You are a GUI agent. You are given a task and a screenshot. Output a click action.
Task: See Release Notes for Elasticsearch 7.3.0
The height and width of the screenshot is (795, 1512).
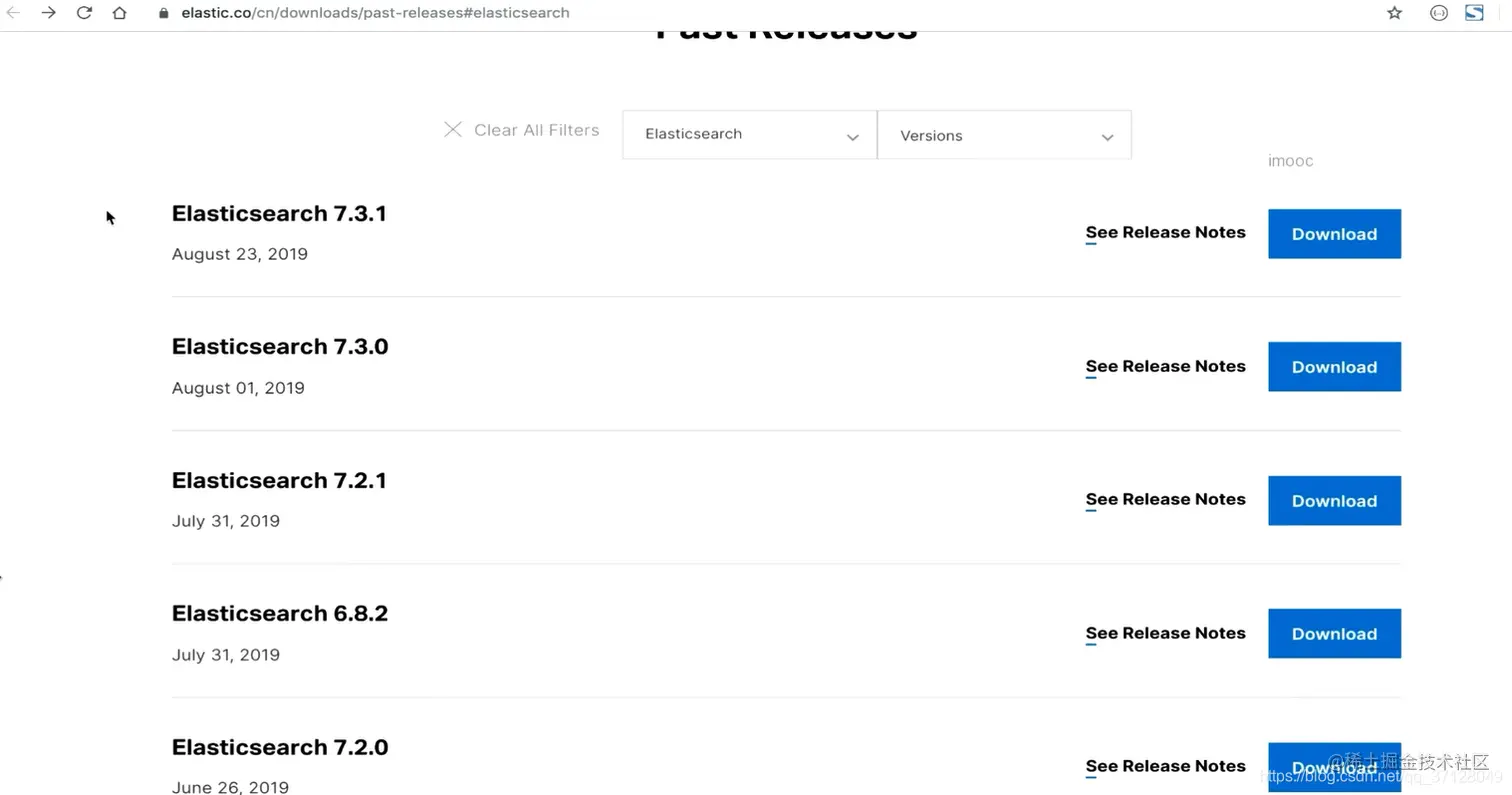[1166, 366]
